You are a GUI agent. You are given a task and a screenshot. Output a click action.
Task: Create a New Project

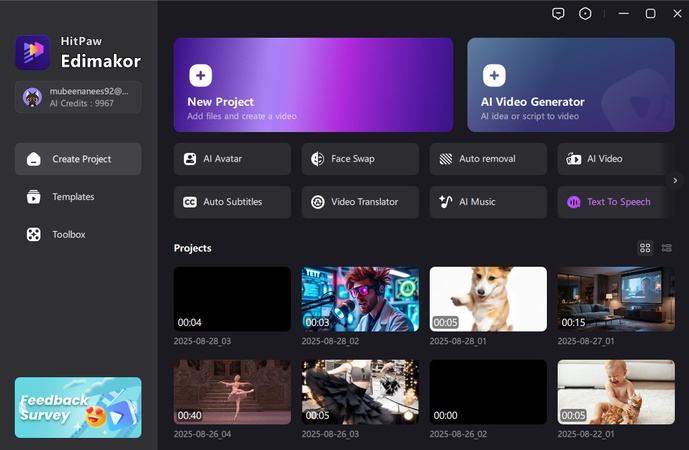coord(313,85)
